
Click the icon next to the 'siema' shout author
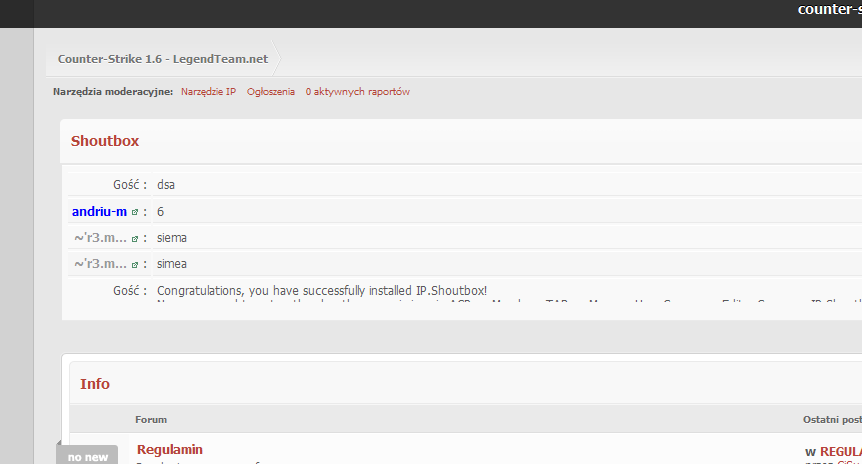[135, 238]
